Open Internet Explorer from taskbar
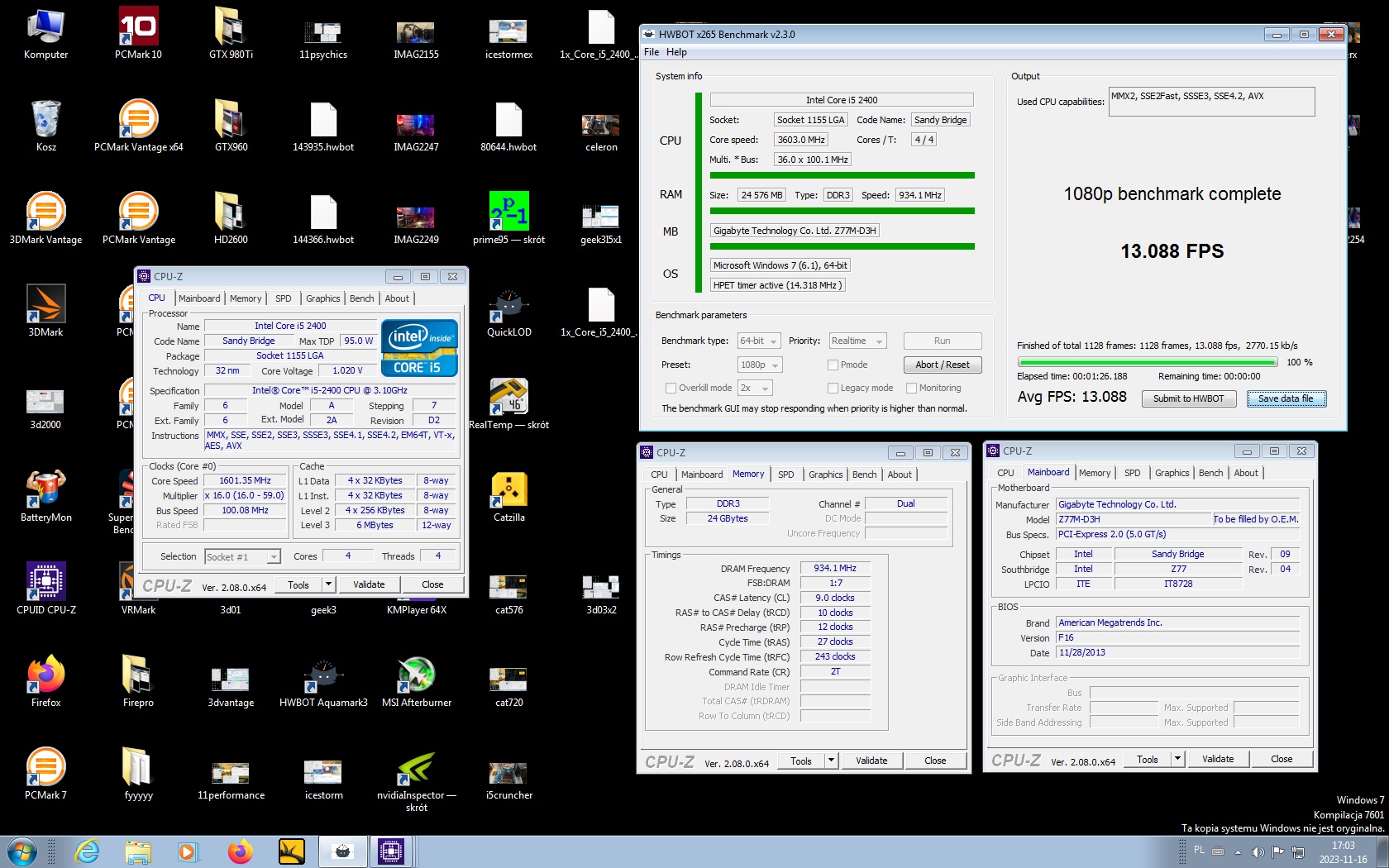The height and width of the screenshot is (868, 1389). (87, 851)
